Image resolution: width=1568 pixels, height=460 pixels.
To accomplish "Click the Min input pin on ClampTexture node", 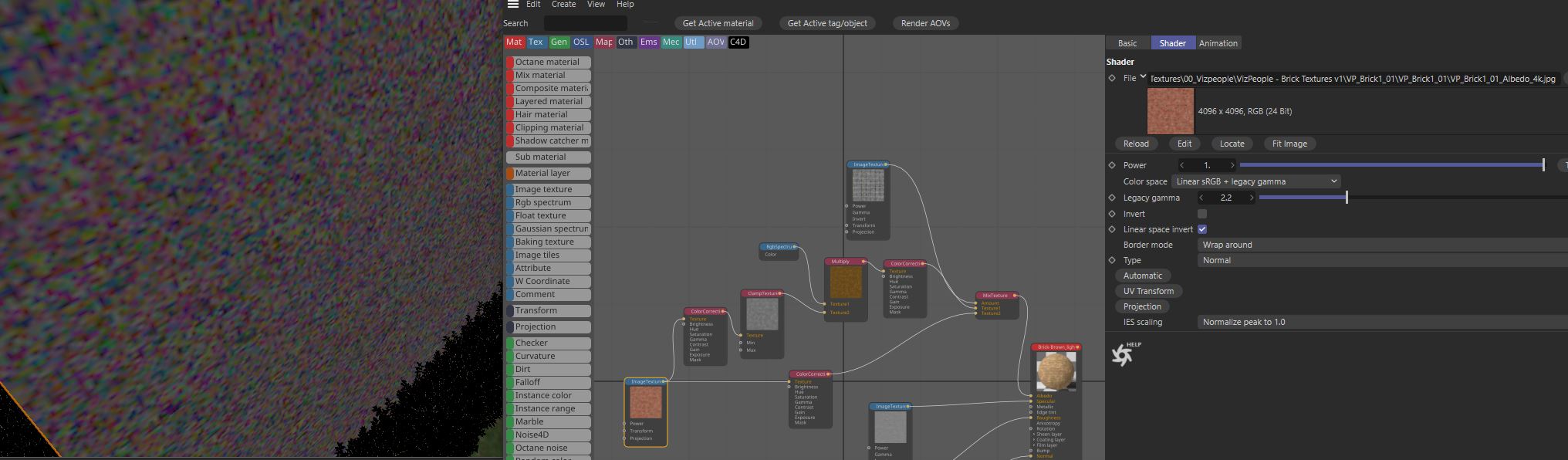I will coord(741,343).
